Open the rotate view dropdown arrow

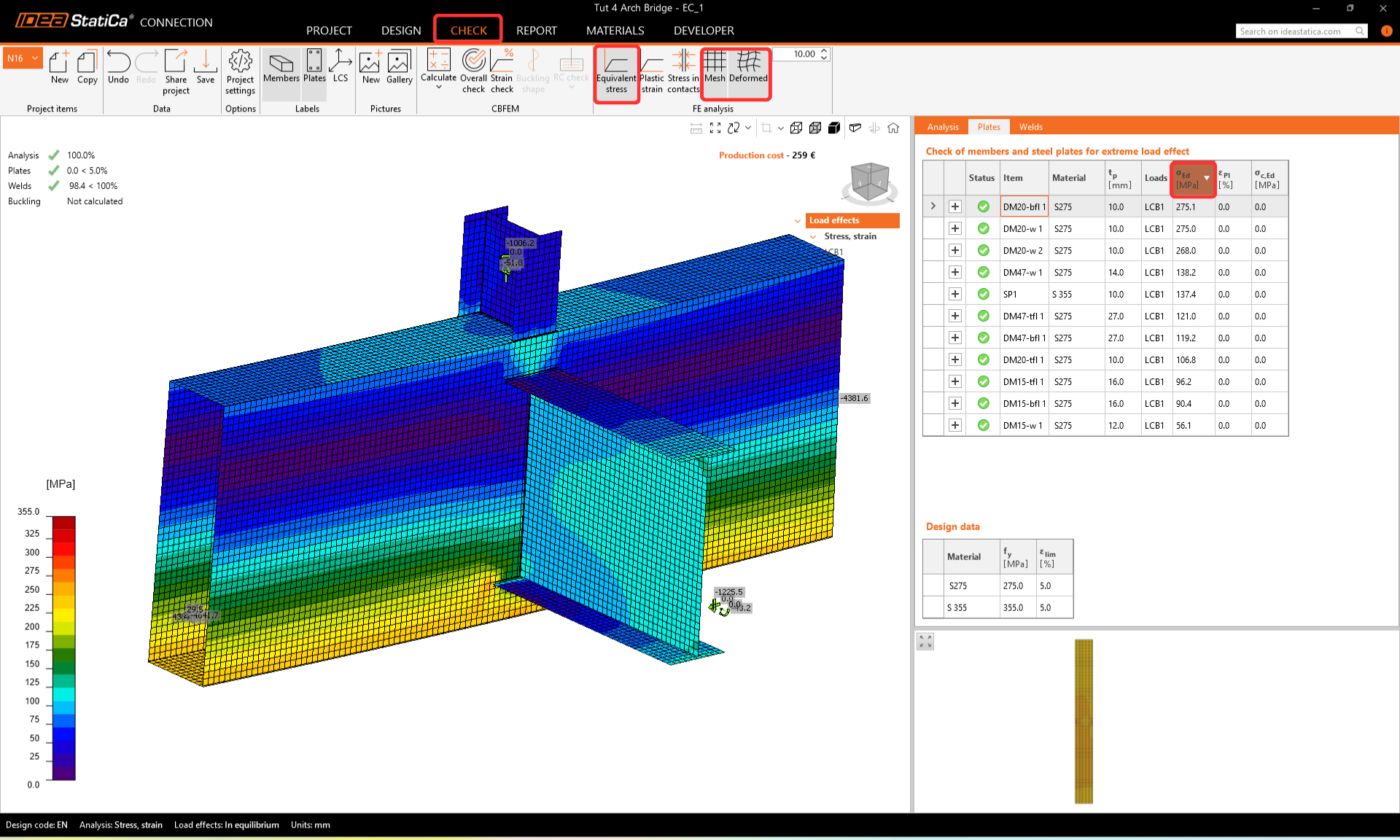pos(748,128)
